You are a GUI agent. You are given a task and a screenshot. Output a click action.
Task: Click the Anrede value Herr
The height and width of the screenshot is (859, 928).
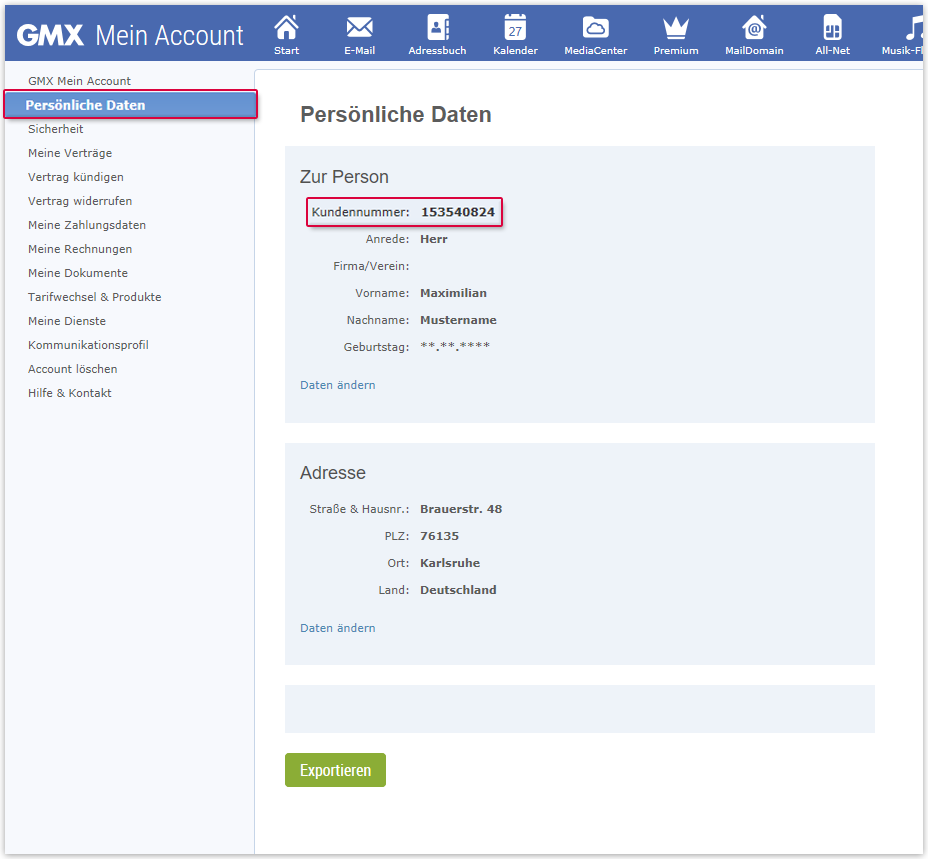tap(434, 239)
